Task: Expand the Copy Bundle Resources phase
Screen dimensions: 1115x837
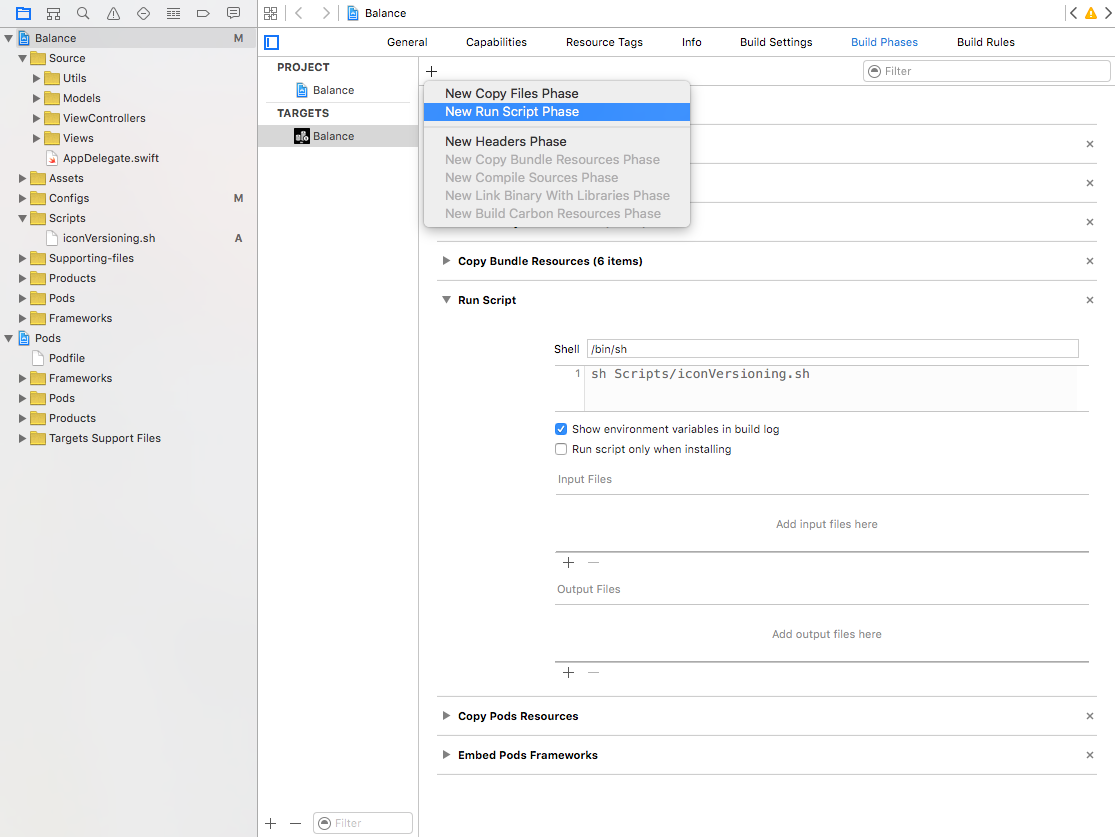Action: click(446, 261)
